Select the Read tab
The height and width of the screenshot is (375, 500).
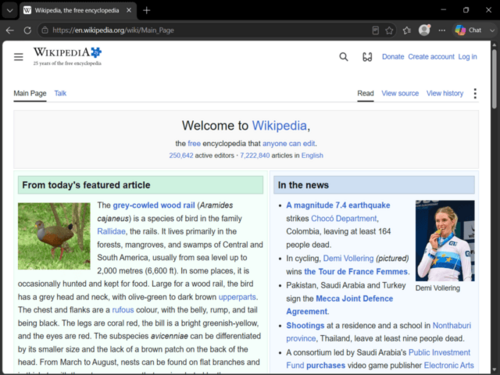click(x=366, y=93)
